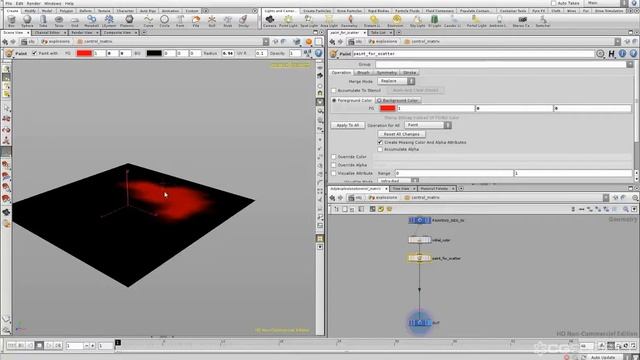Expand network pane path dropdown arrow

coord(606,198)
